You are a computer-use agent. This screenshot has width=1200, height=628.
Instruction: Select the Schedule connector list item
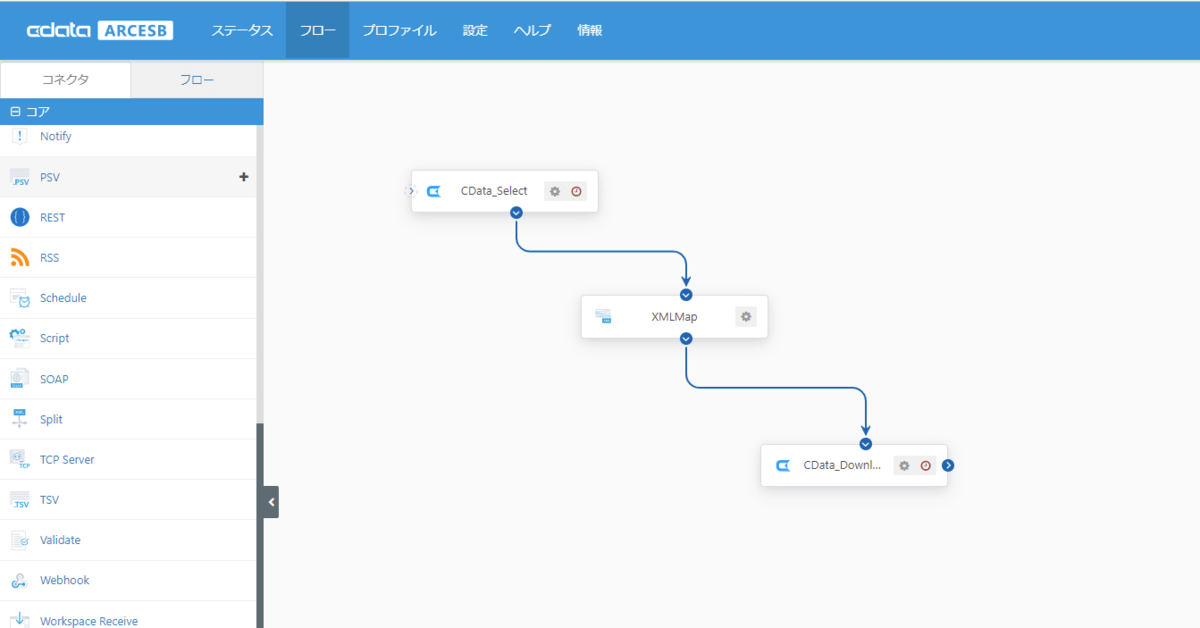click(x=63, y=298)
